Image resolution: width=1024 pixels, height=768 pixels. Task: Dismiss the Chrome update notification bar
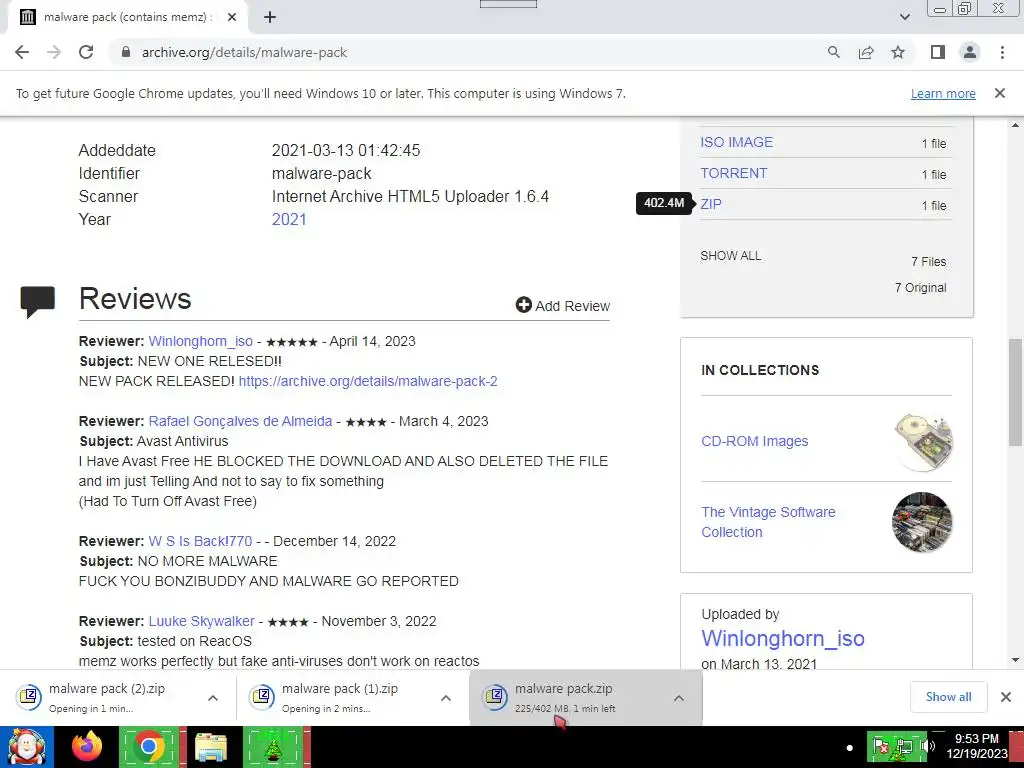[x=1000, y=93]
